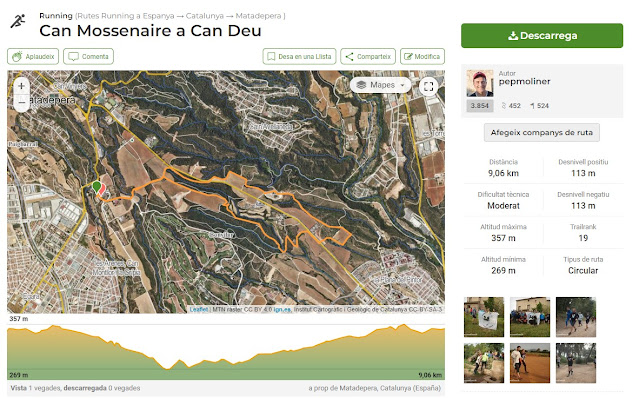This screenshot has height=398, width=639.
Task: Zoom out with the map minus button
Action: pyautogui.click(x=22, y=102)
